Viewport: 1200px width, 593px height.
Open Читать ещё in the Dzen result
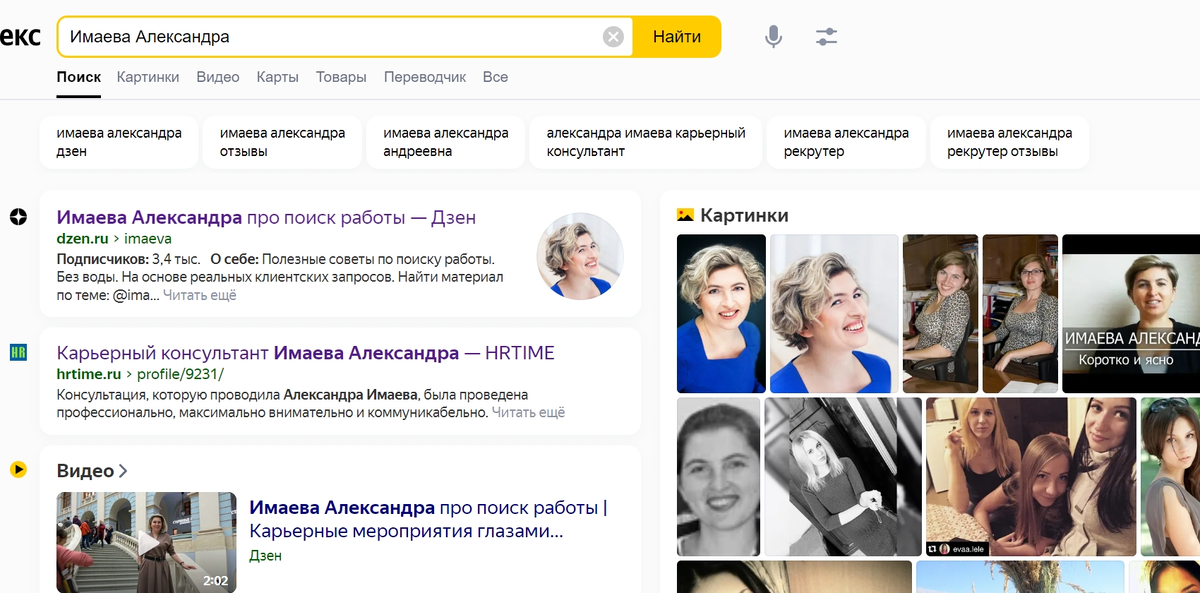coord(199,294)
